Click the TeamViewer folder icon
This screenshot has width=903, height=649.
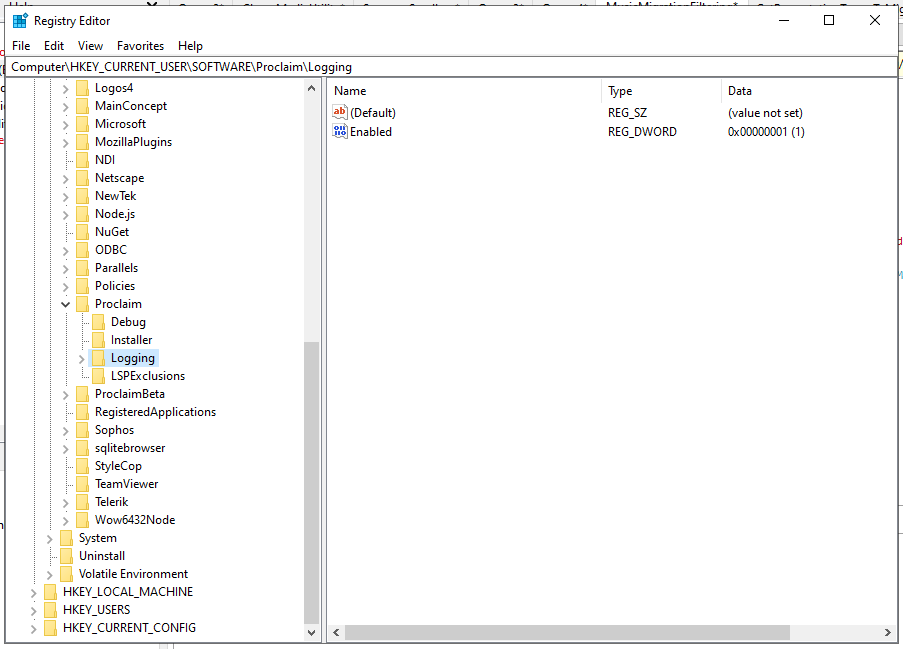[83, 484]
